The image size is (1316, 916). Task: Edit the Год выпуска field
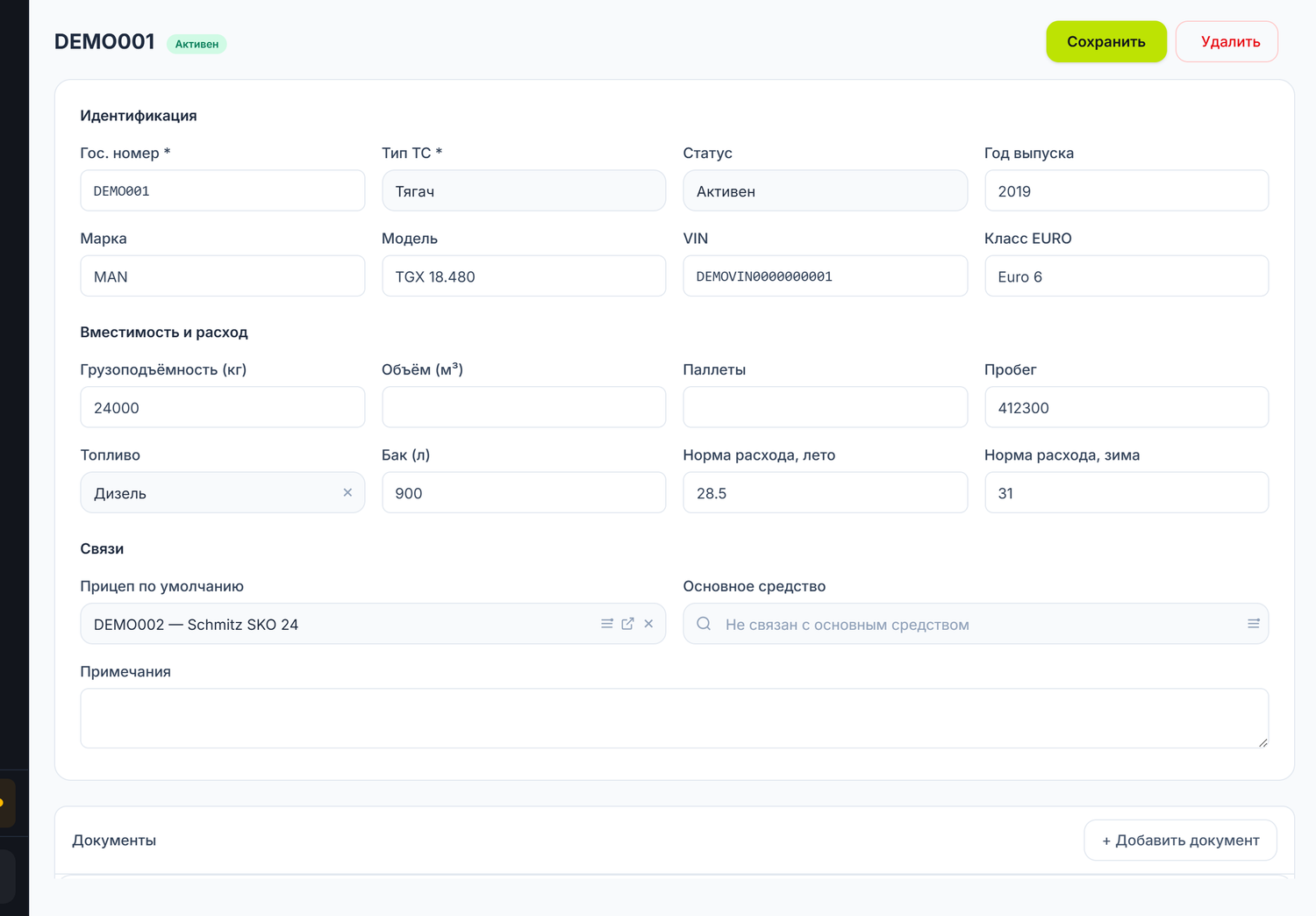point(1126,190)
